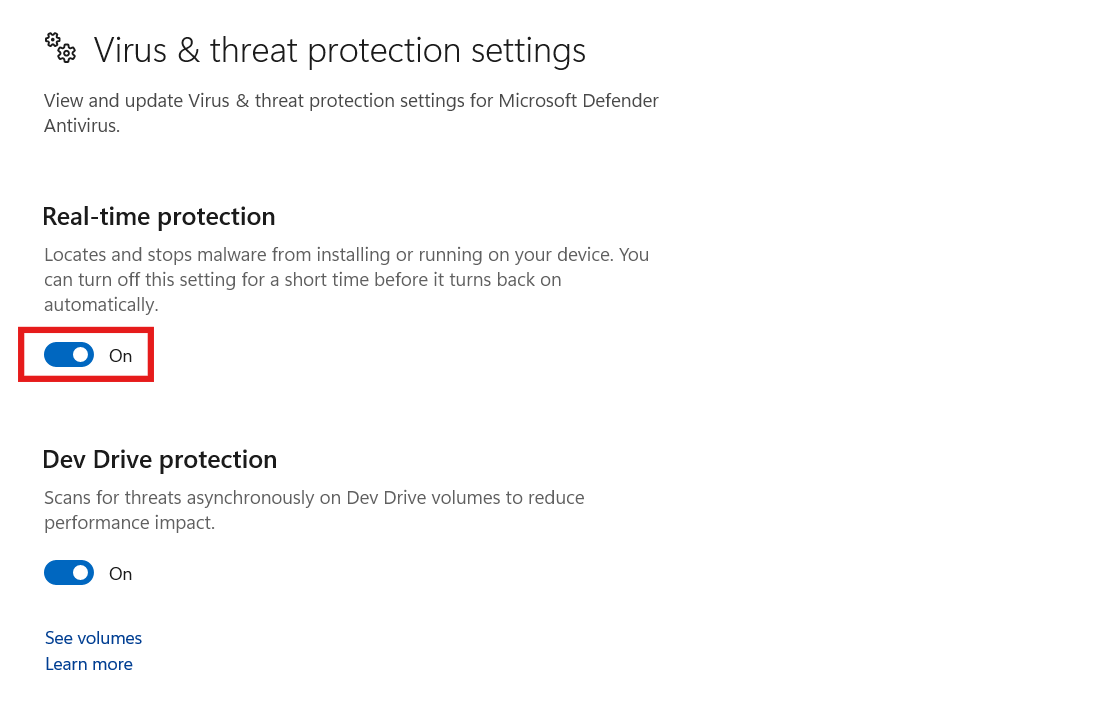Select 'Learn more' under Dev Drive protection
The width and height of the screenshot is (1097, 718).
pyautogui.click(x=88, y=663)
